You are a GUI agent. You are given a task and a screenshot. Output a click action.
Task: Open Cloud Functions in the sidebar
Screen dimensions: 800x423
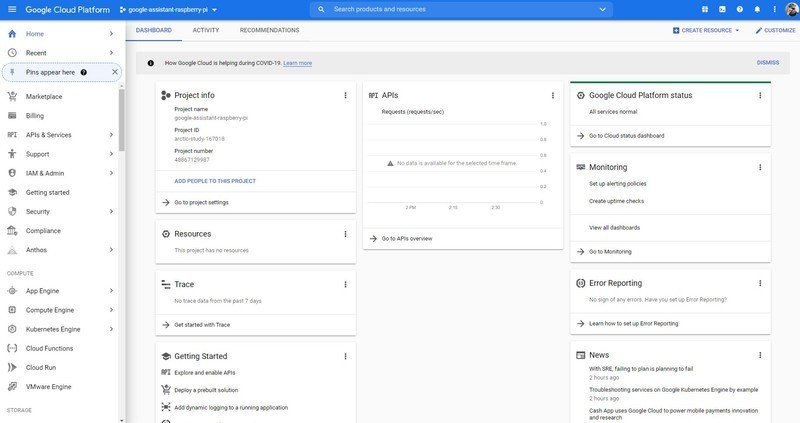(x=49, y=348)
